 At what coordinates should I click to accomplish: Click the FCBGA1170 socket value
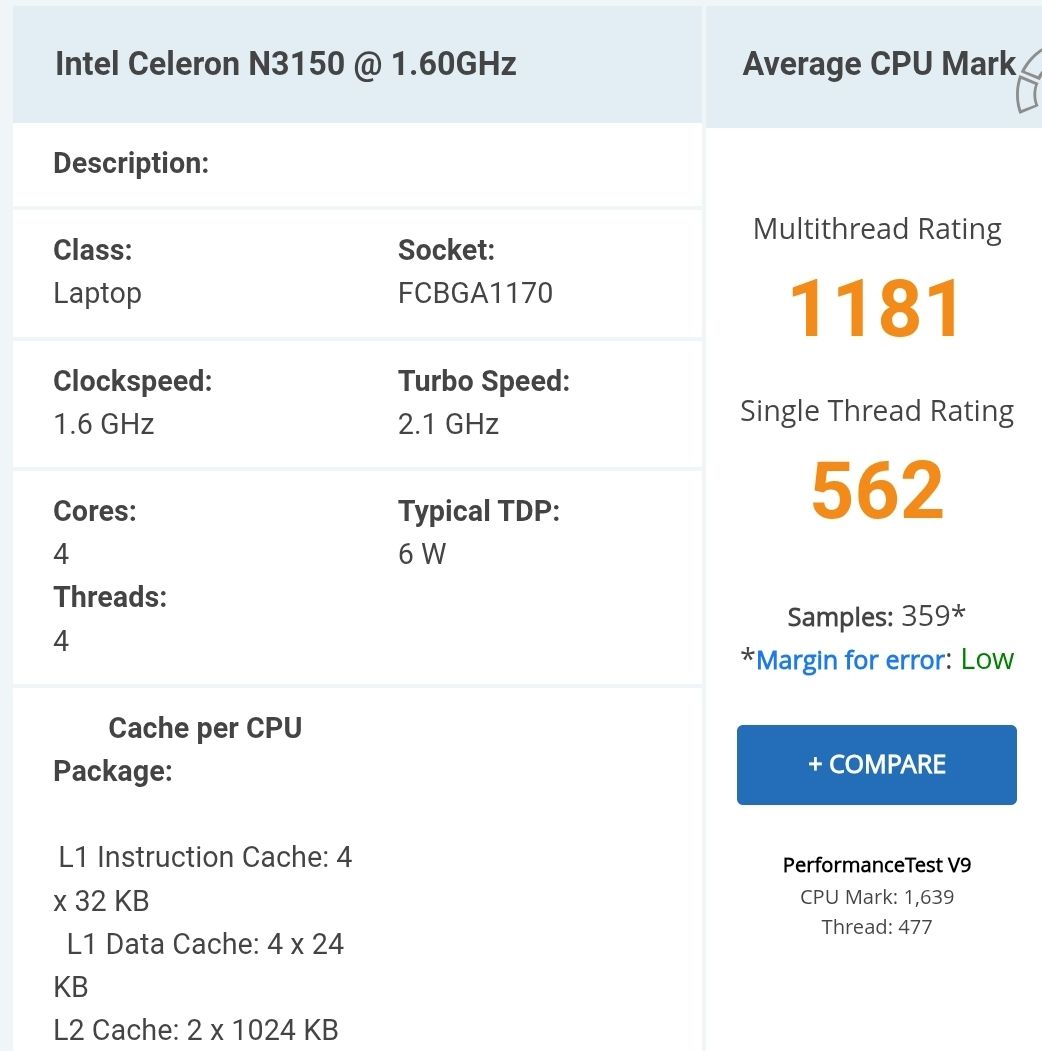coord(475,293)
